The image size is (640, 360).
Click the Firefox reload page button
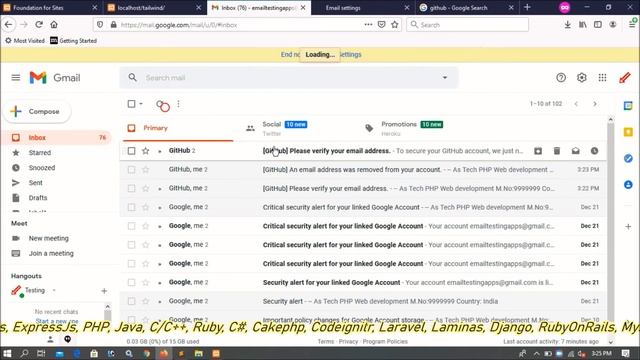(x=39, y=24)
